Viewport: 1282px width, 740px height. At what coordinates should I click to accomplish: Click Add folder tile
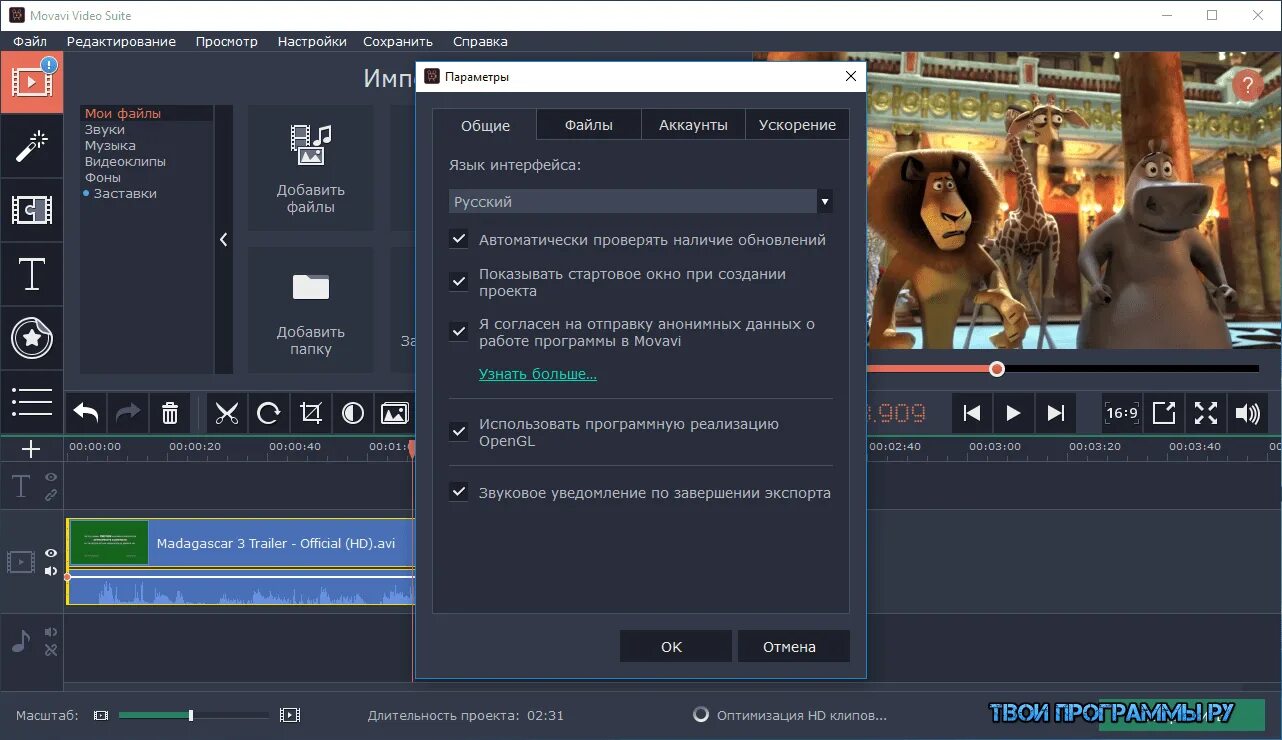(x=311, y=310)
